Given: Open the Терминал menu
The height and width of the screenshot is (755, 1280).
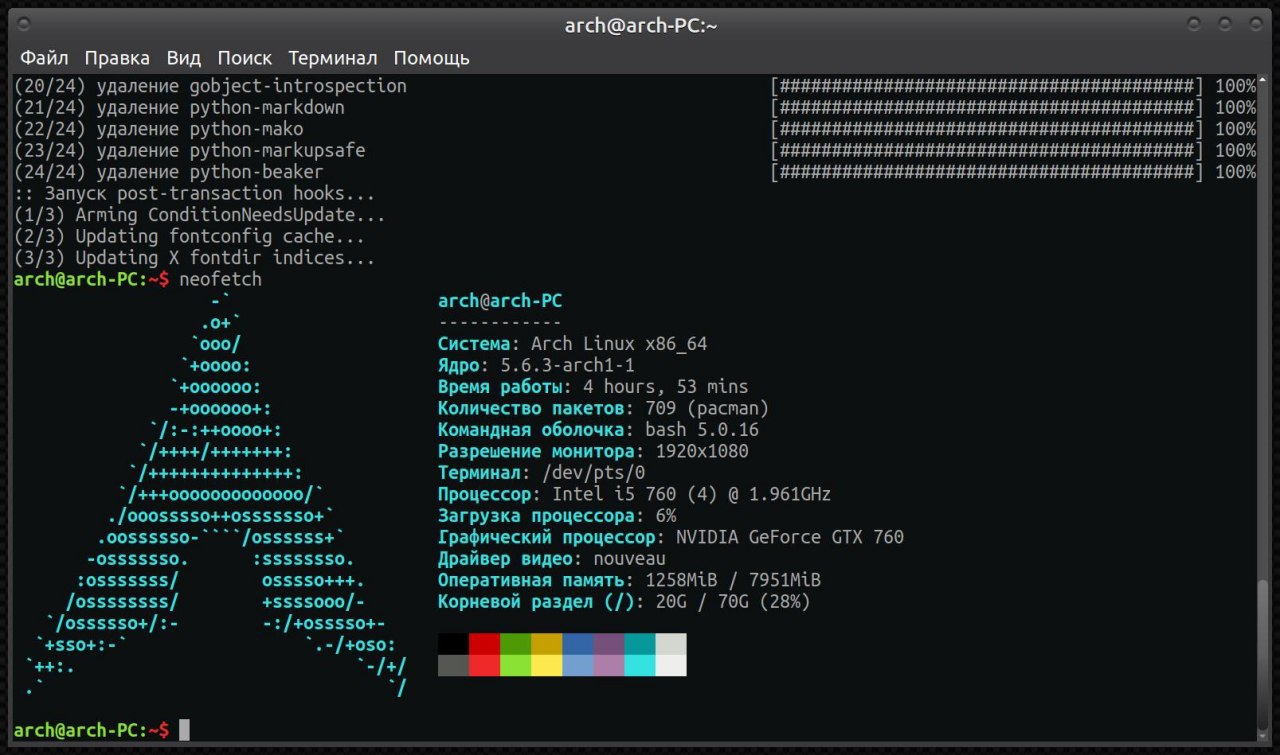Looking at the screenshot, I should point(333,58).
